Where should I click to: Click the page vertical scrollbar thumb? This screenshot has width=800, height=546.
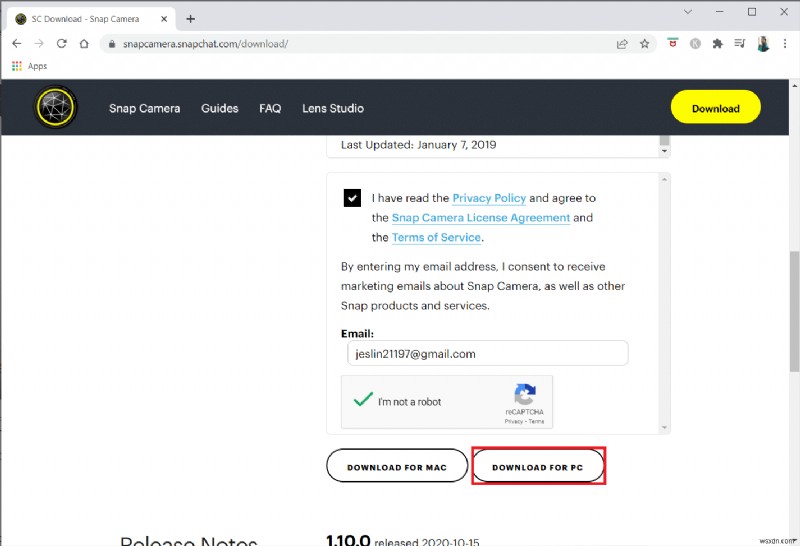coord(794,311)
